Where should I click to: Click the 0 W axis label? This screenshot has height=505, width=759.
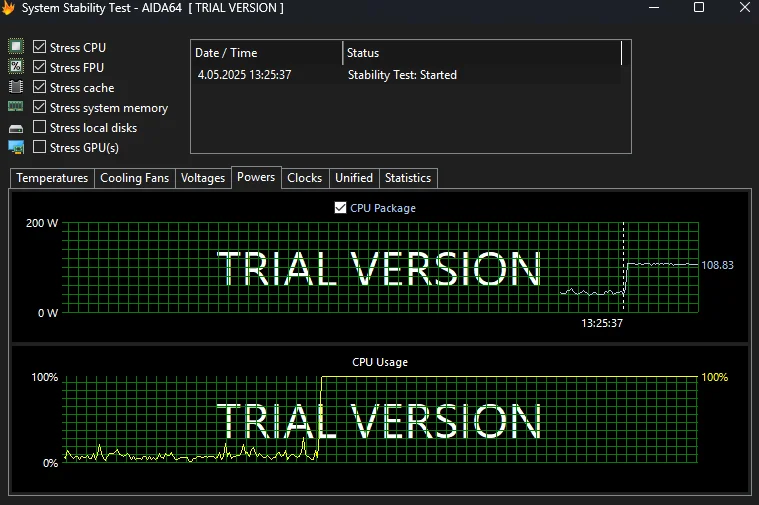[48, 313]
